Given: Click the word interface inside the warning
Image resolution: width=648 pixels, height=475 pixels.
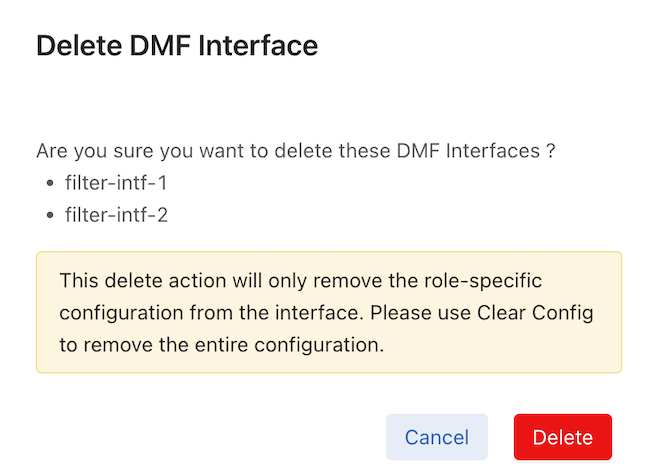Looking at the screenshot, I should coord(325,313).
